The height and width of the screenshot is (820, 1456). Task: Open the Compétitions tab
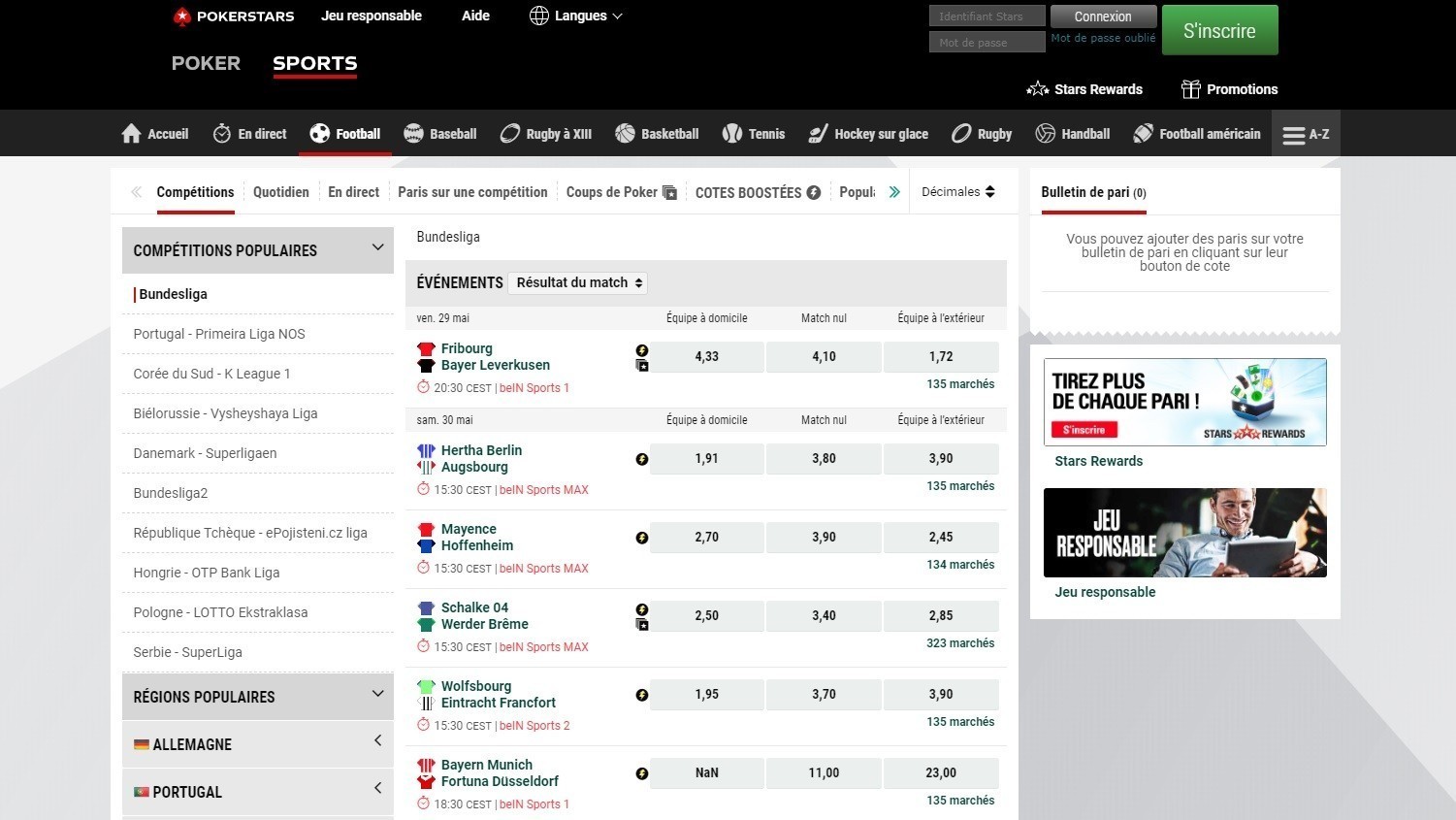click(195, 192)
